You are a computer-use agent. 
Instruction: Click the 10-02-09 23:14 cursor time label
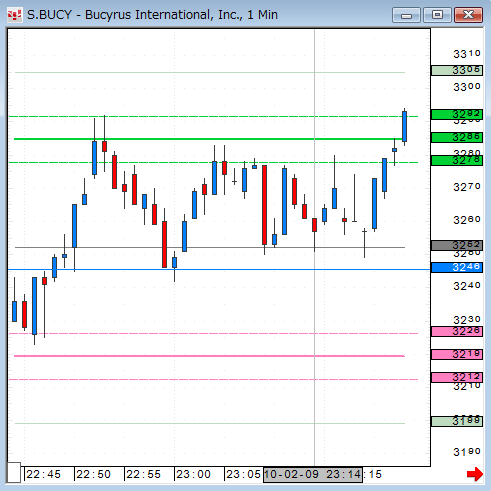tap(313, 474)
